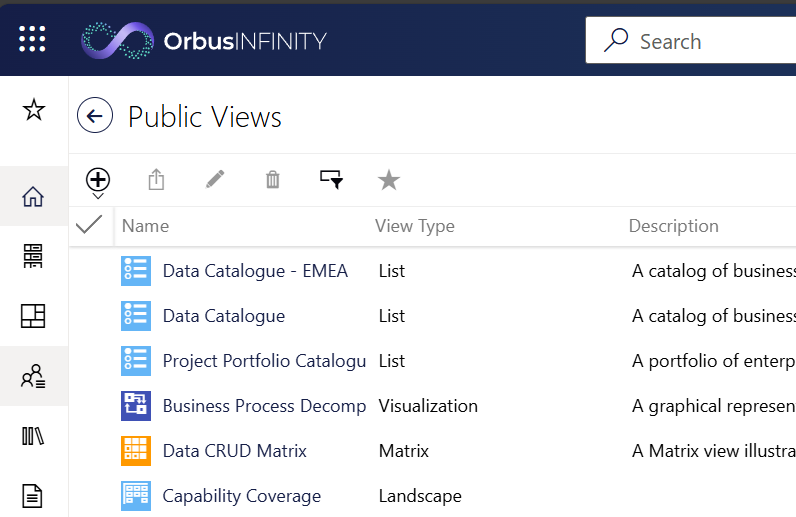Open the Capability Coverage landscape view
Image resolution: width=796 pixels, height=517 pixels.
click(242, 496)
